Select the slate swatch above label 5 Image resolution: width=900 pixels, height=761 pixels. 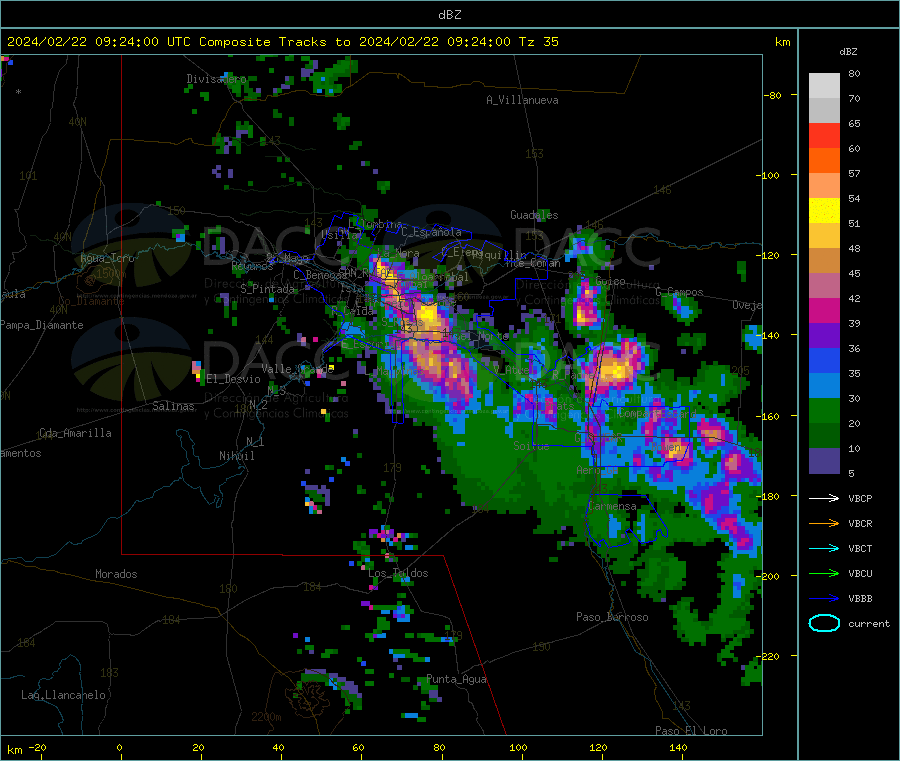[824, 461]
